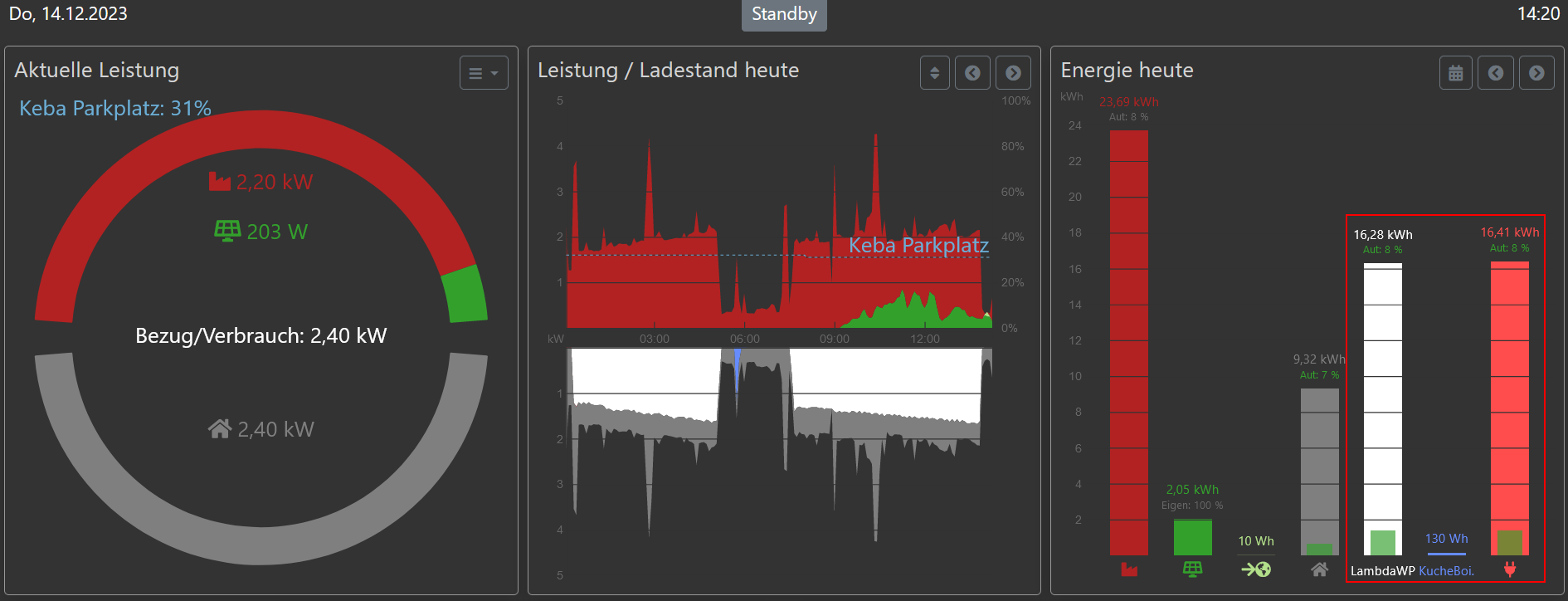The image size is (1568, 601).
Task: Show next day in Energie heute
Action: 1536,73
